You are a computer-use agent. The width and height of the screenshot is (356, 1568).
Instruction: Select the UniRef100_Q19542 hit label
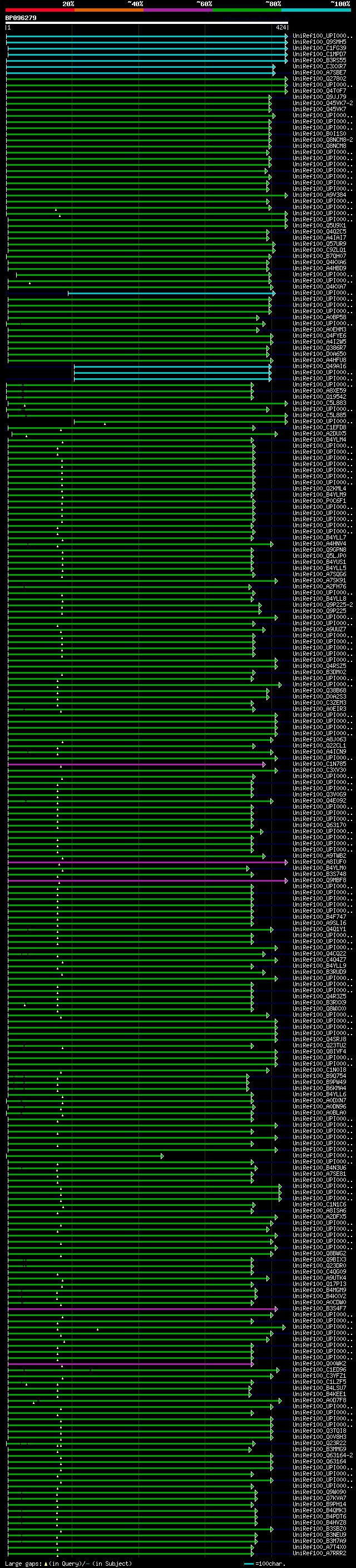[x=319, y=397]
